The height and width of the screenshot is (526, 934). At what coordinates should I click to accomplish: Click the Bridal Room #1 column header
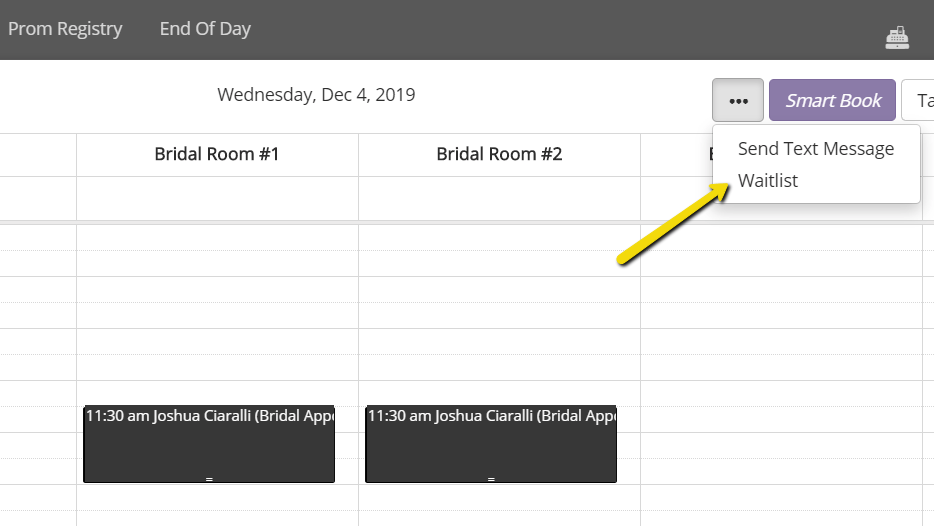(x=217, y=154)
